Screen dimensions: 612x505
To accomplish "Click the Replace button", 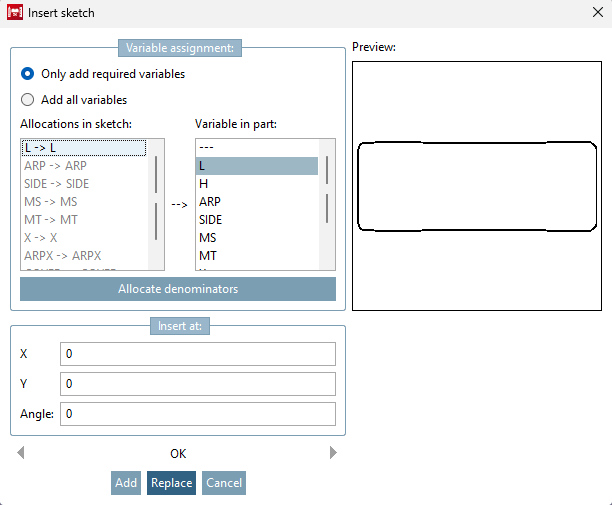I will point(171,483).
